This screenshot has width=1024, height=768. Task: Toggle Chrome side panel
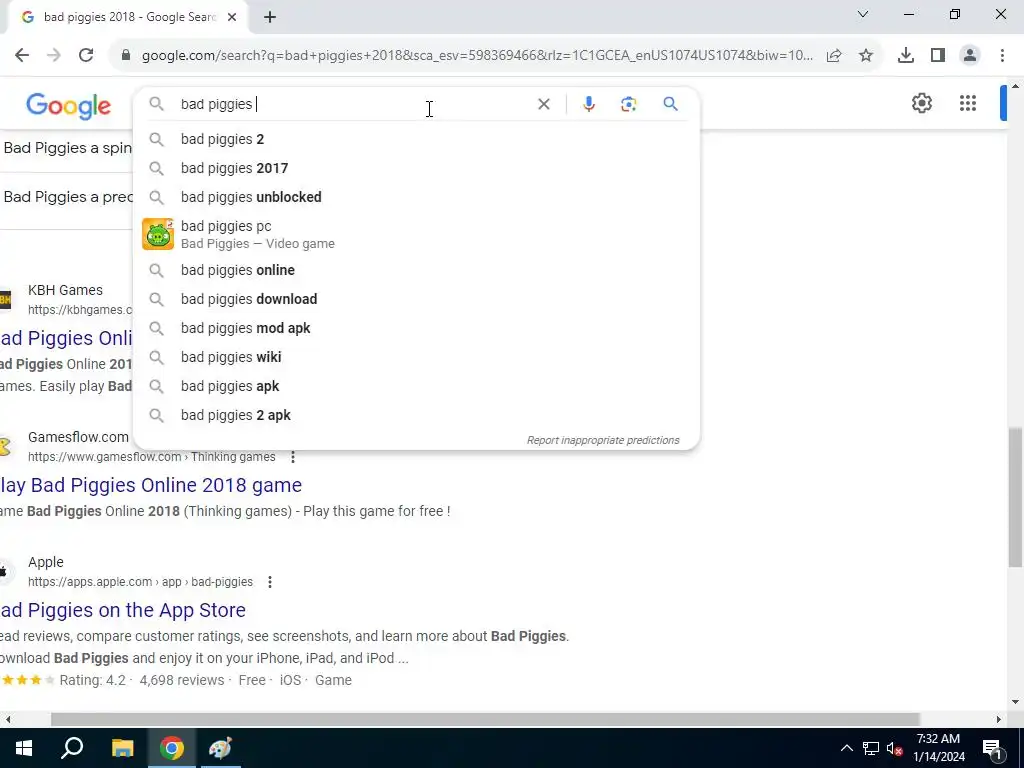tap(938, 56)
